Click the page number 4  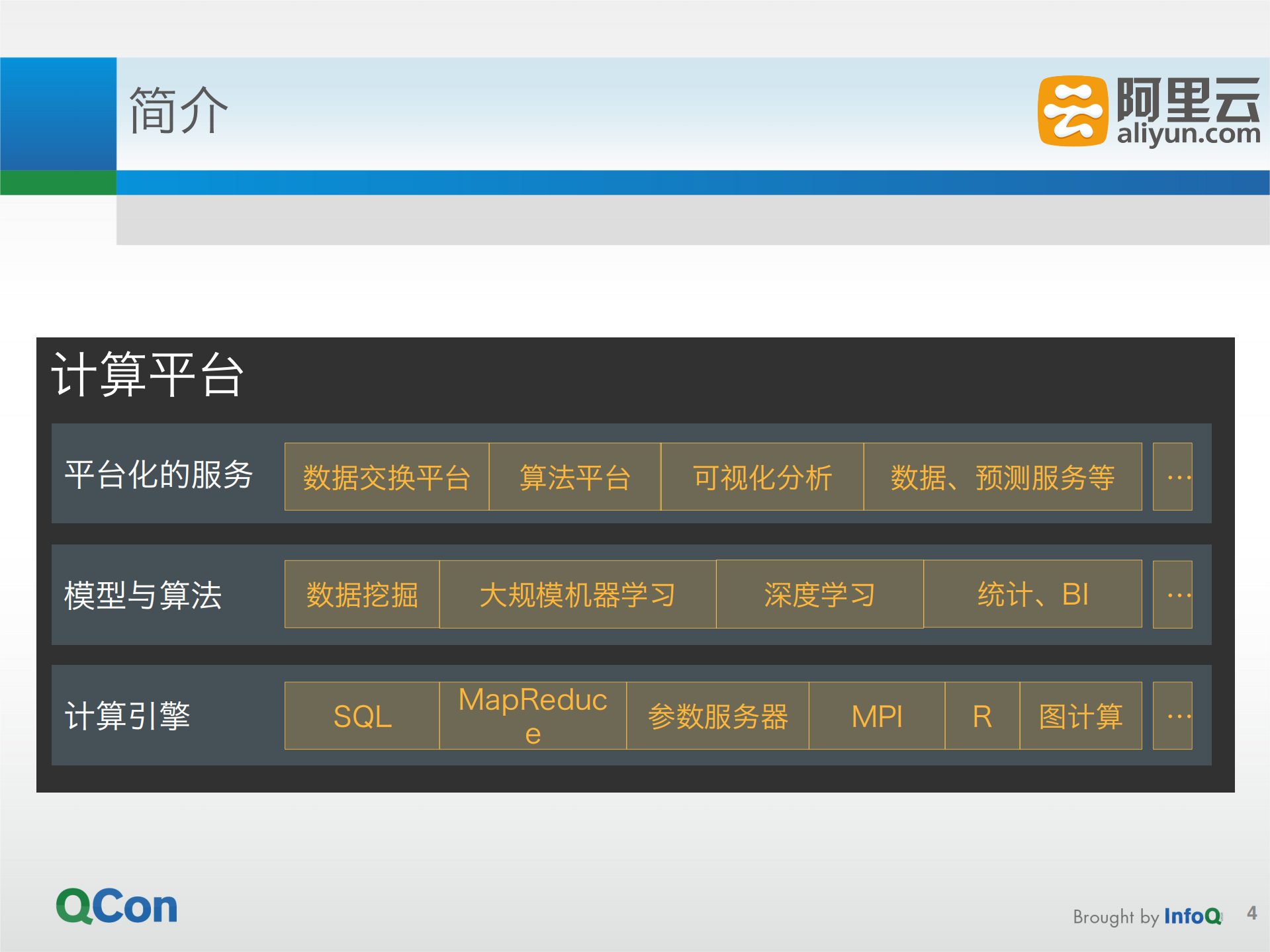(1249, 915)
